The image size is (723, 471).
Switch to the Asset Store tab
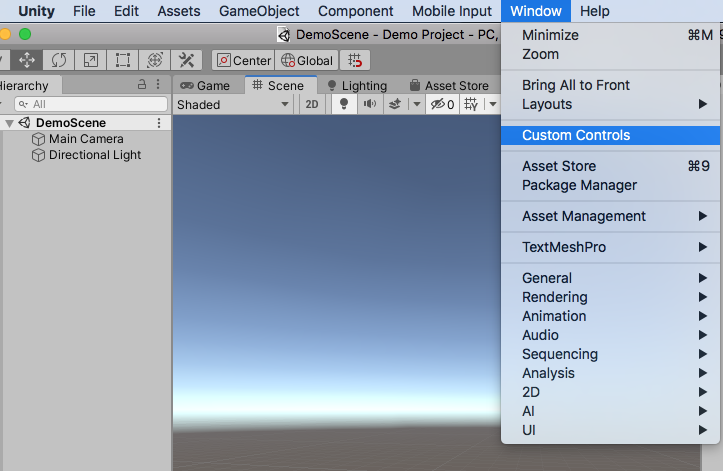click(449, 85)
